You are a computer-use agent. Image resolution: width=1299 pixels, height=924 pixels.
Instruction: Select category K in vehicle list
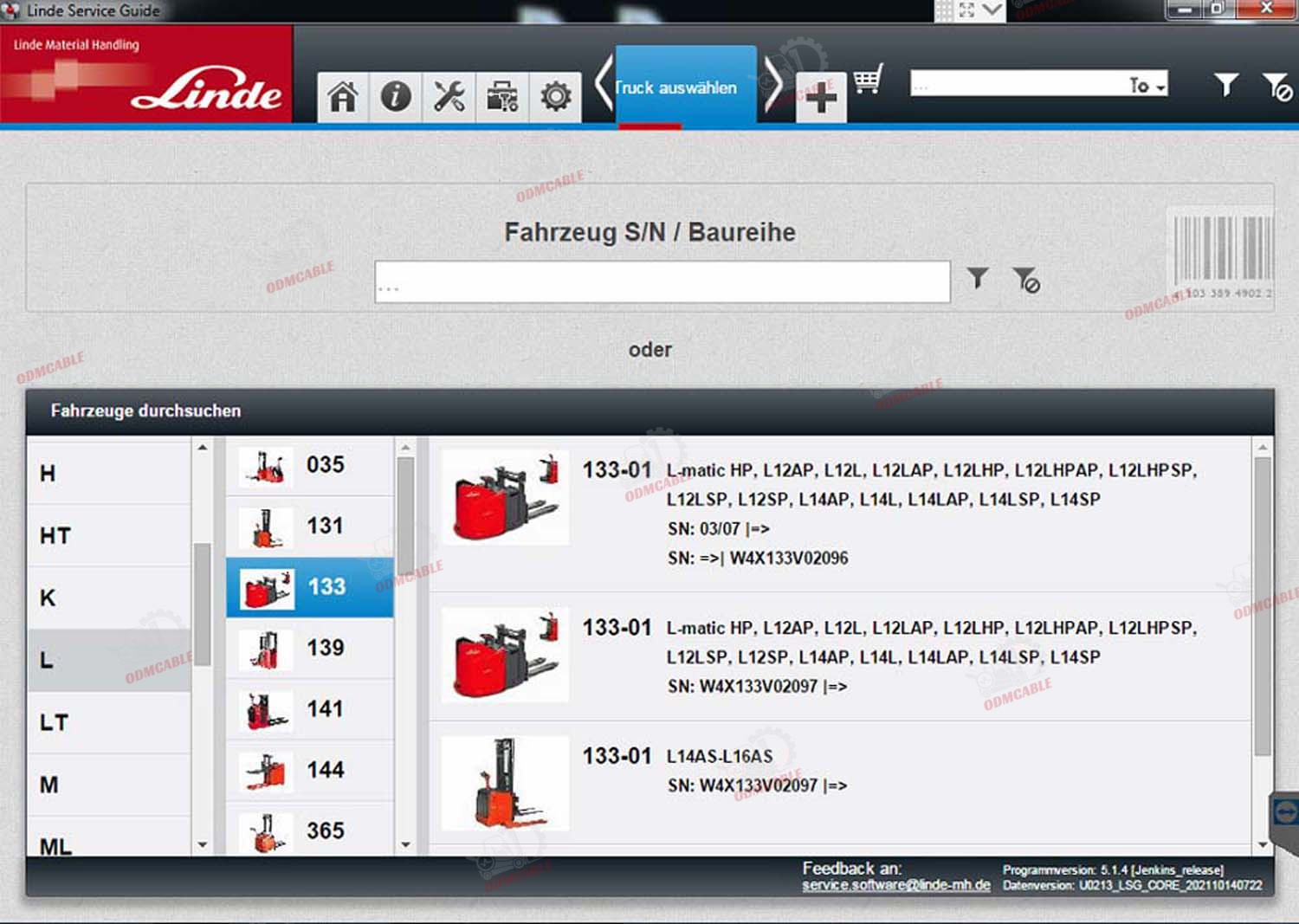[109, 598]
